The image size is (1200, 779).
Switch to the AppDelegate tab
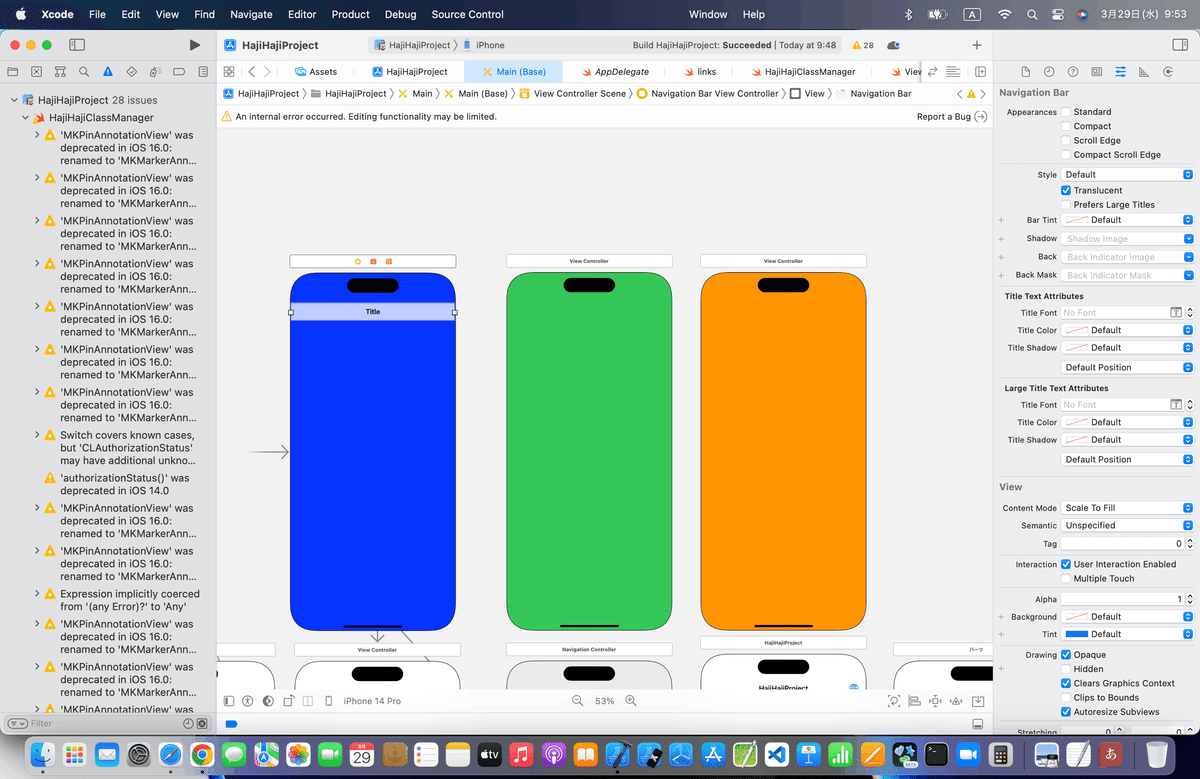coord(614,72)
